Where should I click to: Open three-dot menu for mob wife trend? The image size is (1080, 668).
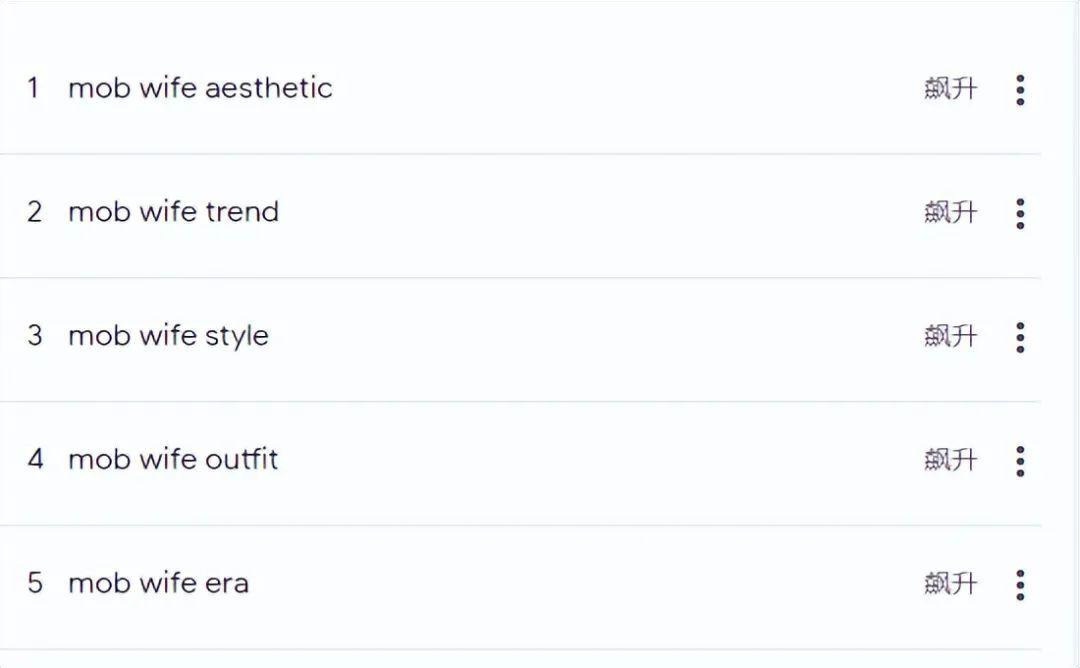[1020, 213]
